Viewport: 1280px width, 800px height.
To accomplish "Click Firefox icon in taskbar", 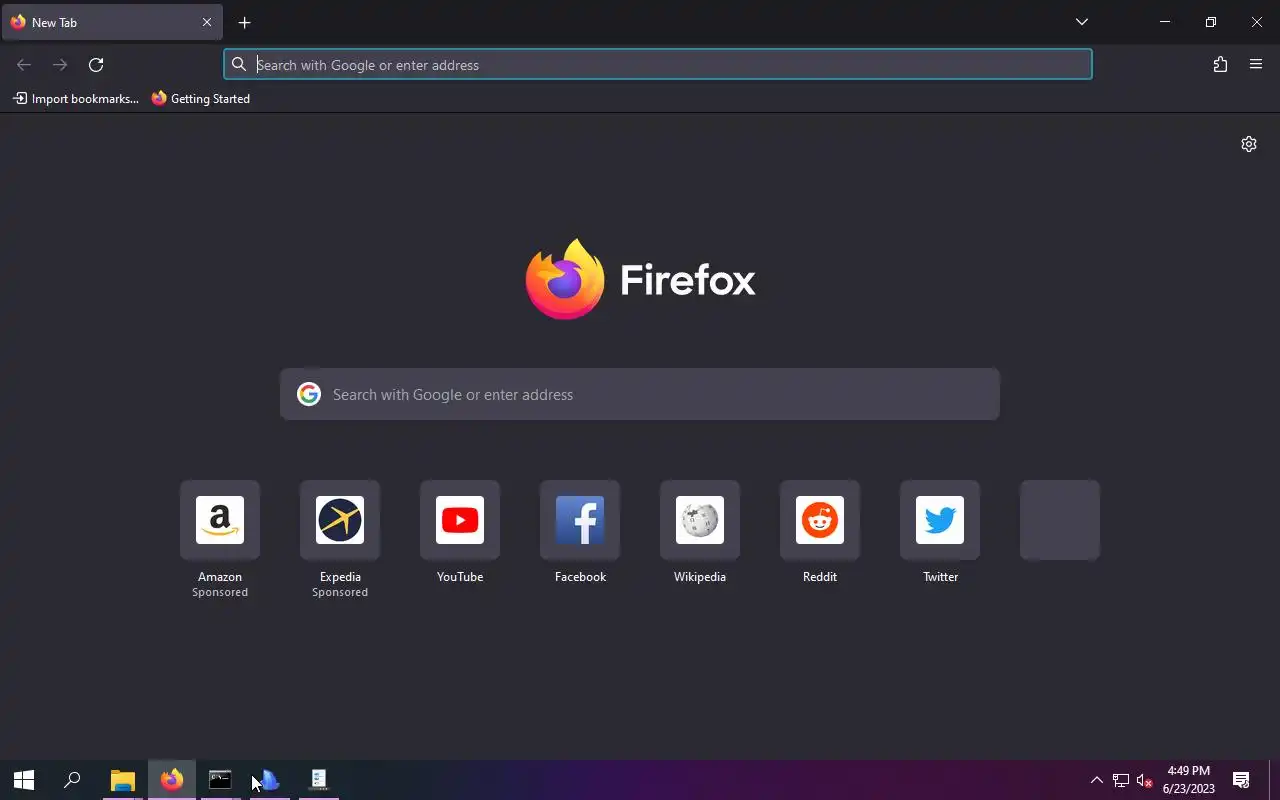I will point(172,780).
